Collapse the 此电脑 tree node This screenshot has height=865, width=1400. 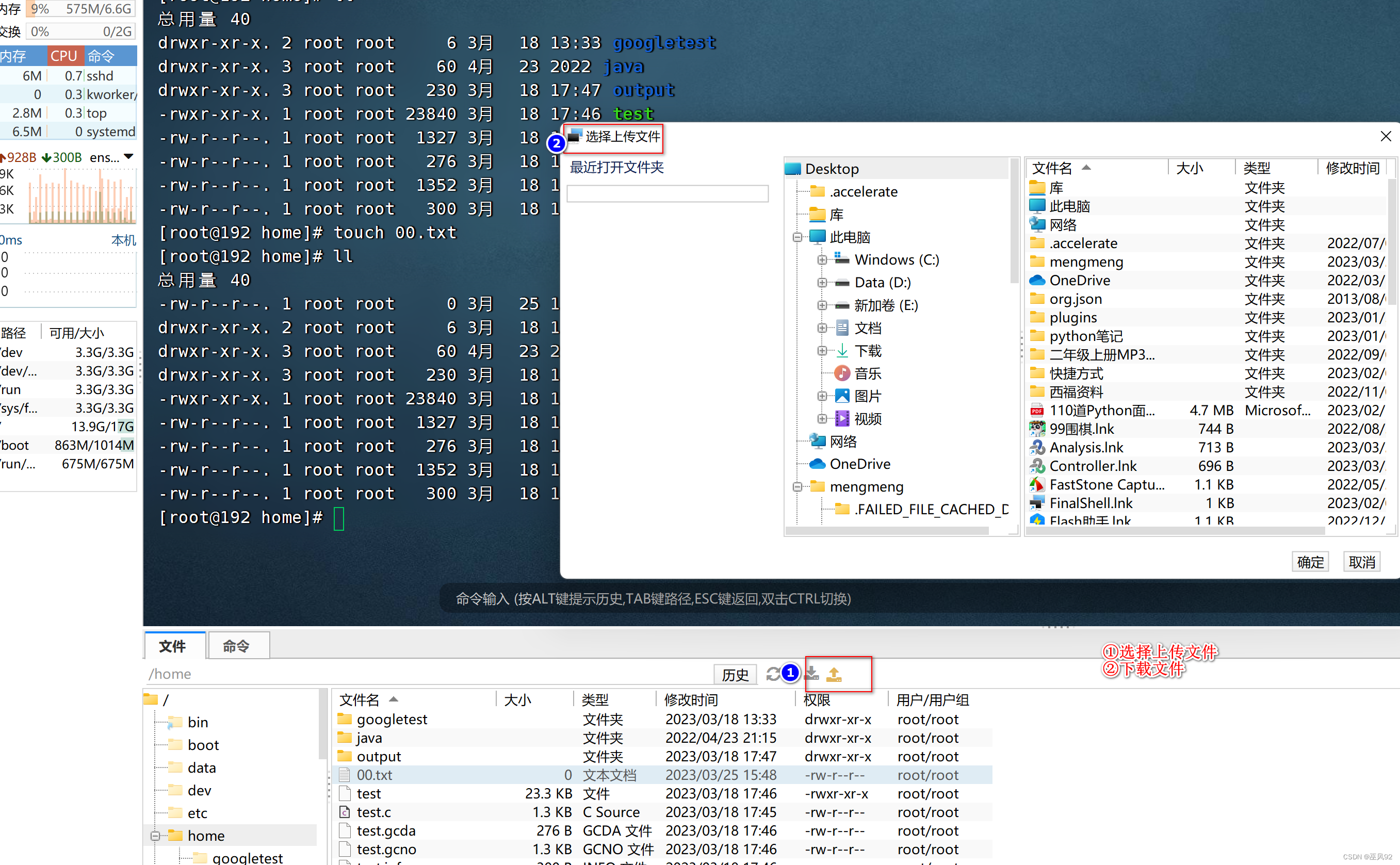(x=797, y=236)
